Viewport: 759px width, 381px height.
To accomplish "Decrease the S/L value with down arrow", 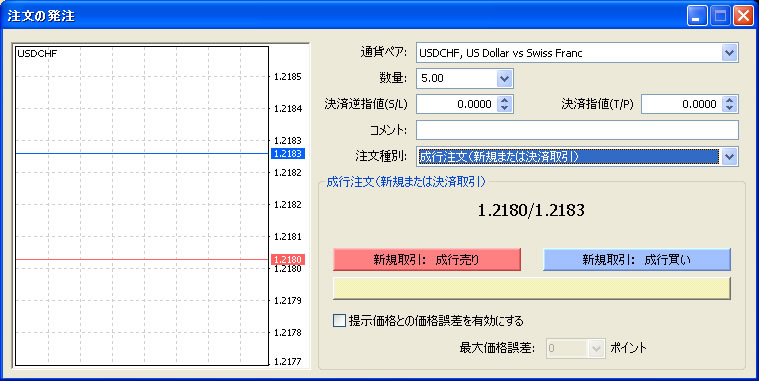I will 504,108.
